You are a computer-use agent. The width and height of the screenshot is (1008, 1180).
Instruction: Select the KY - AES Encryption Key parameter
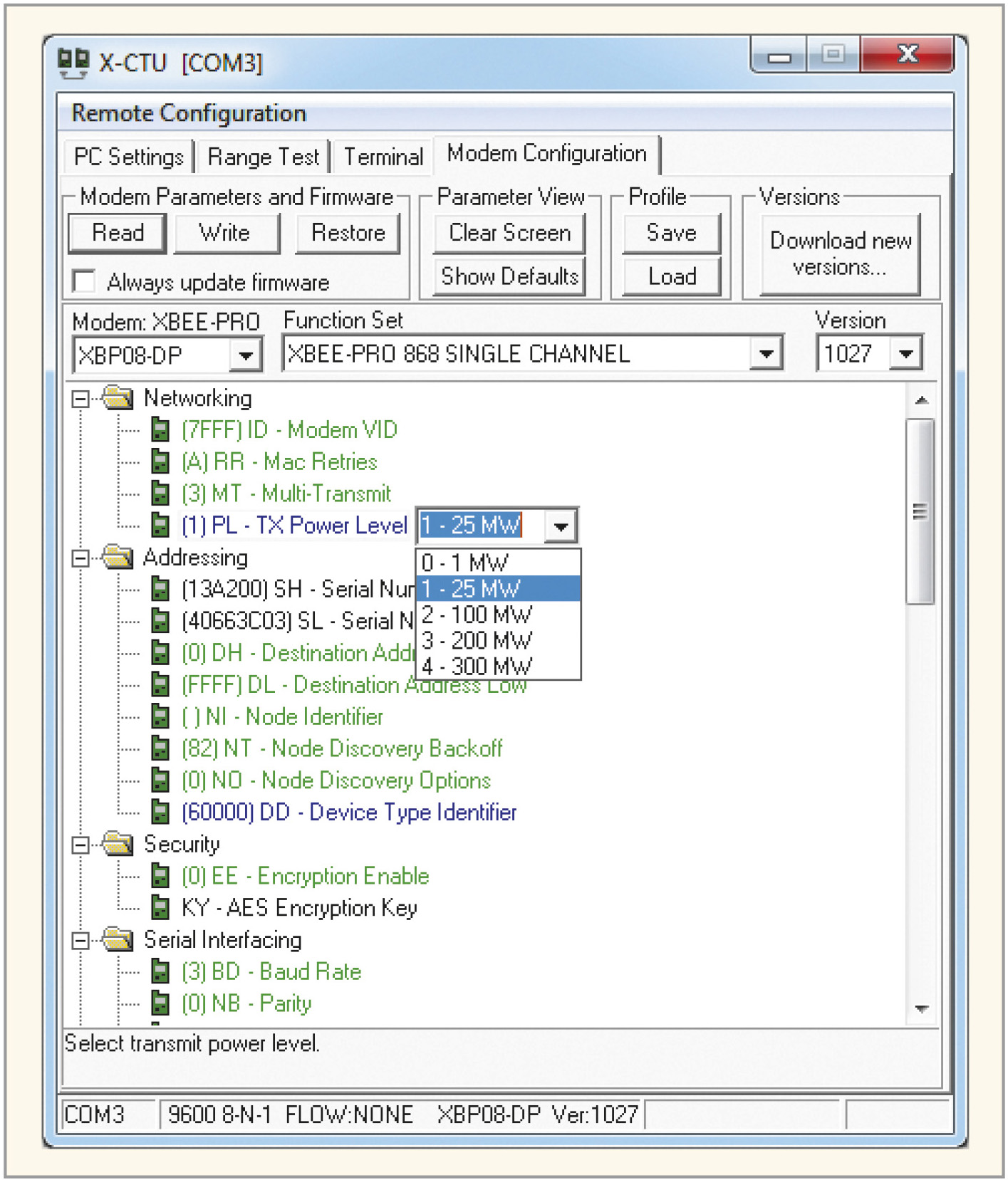click(x=299, y=908)
